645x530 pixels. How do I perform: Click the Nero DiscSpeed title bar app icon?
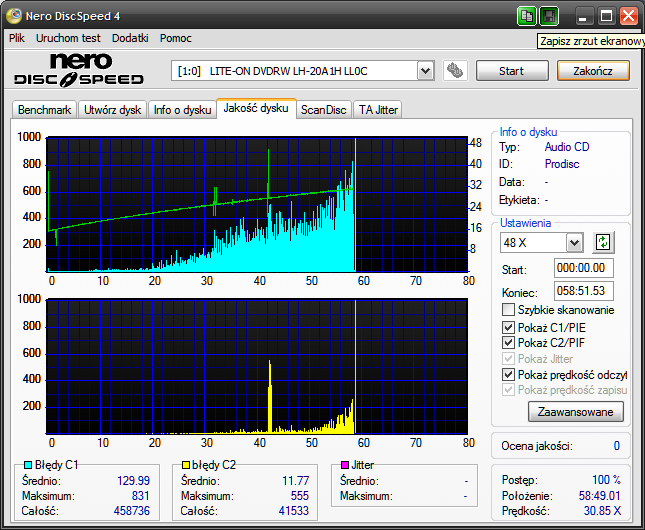tap(14, 16)
